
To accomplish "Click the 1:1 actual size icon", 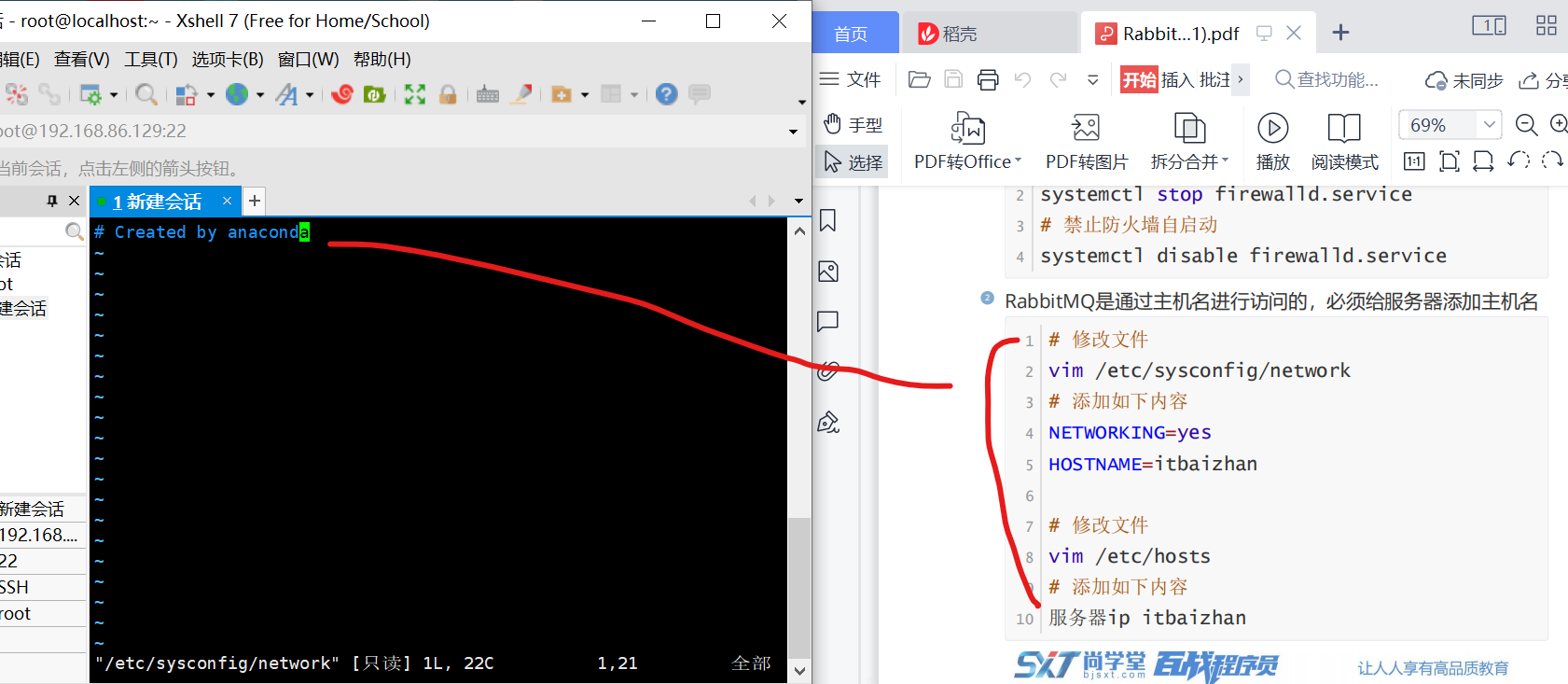I will [x=1414, y=161].
